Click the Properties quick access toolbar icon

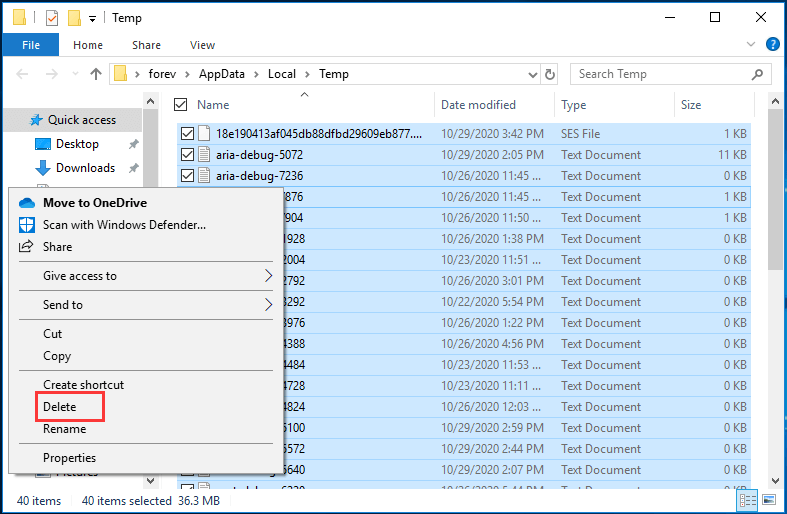click(52, 18)
